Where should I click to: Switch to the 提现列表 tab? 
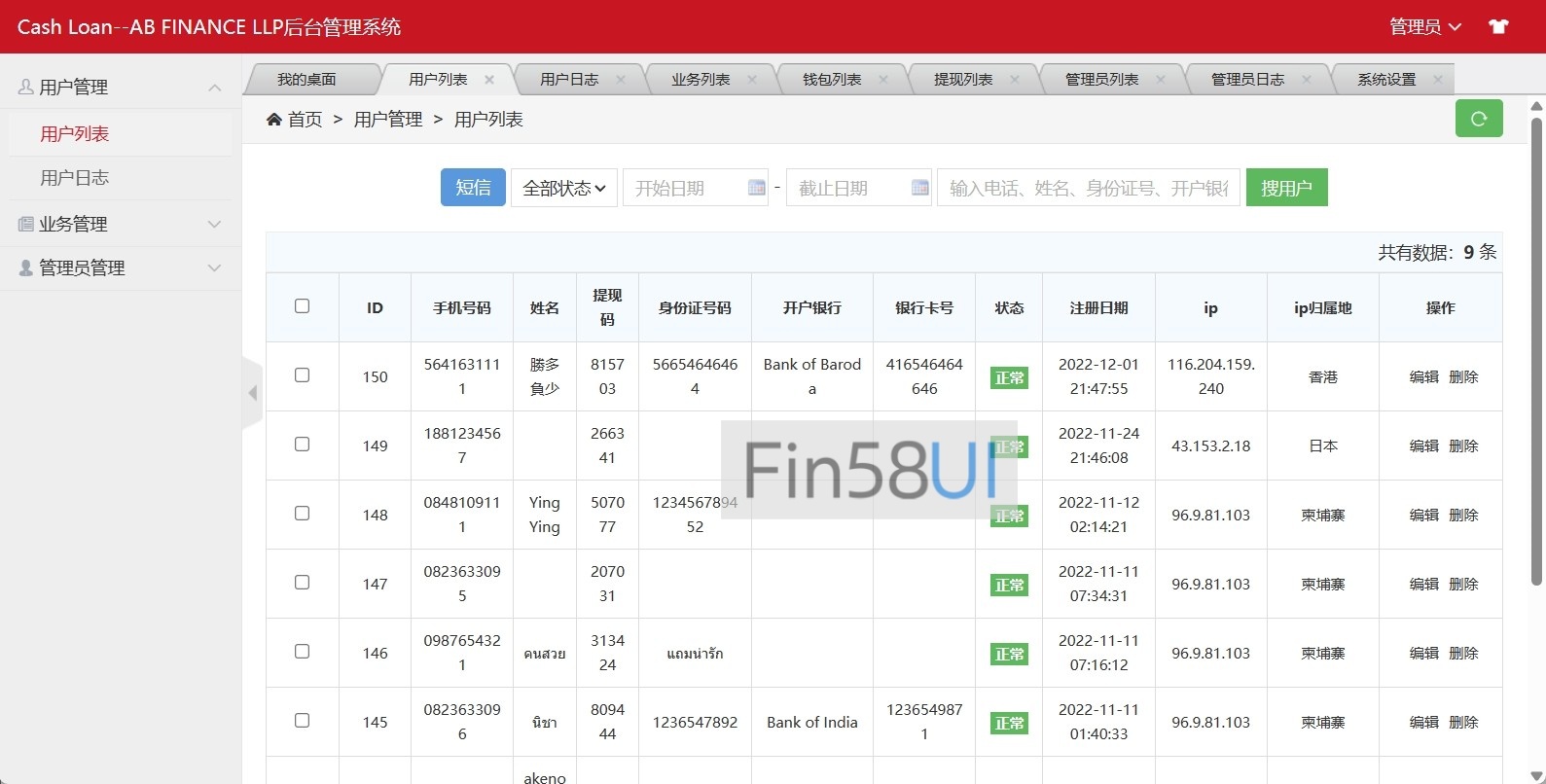pyautogui.click(x=962, y=80)
